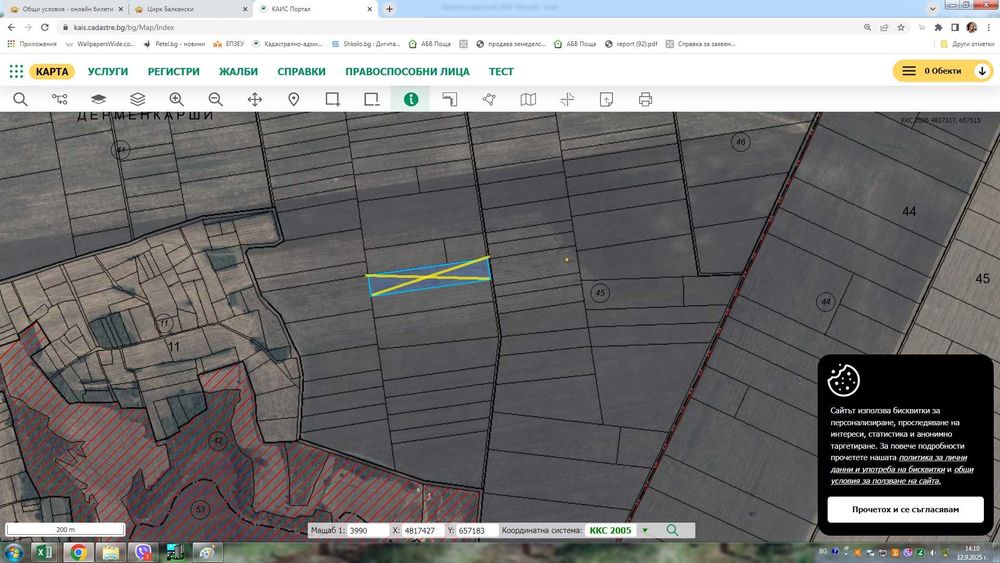The image size is (1000, 563).
Task: Toggle the green information tool
Action: [410, 99]
